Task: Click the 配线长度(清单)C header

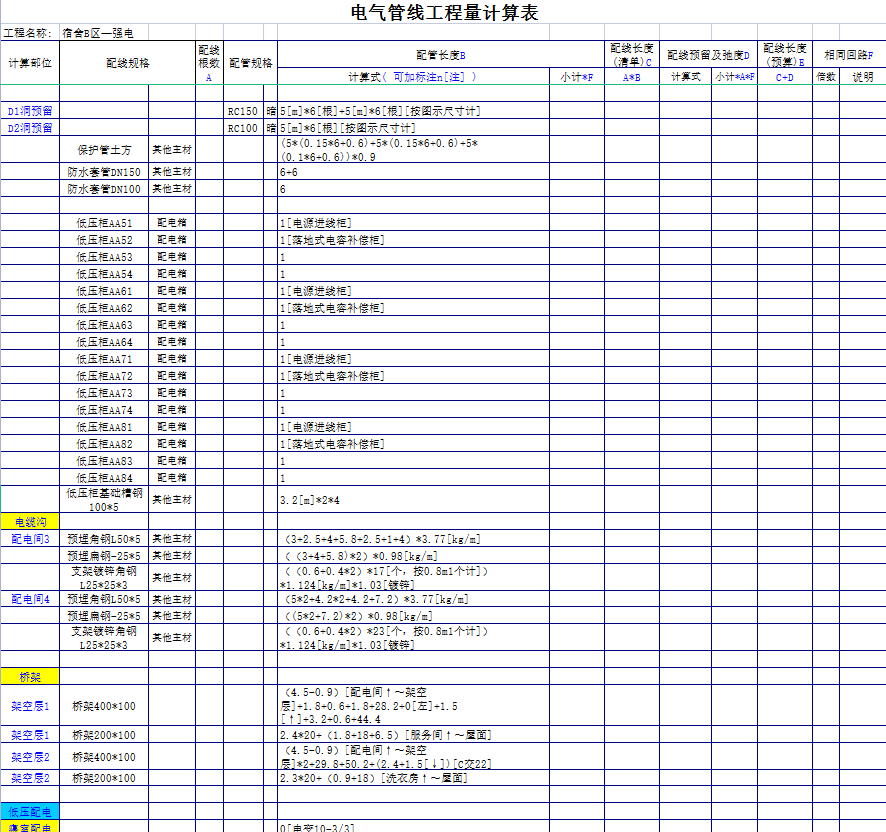Action: pos(632,55)
